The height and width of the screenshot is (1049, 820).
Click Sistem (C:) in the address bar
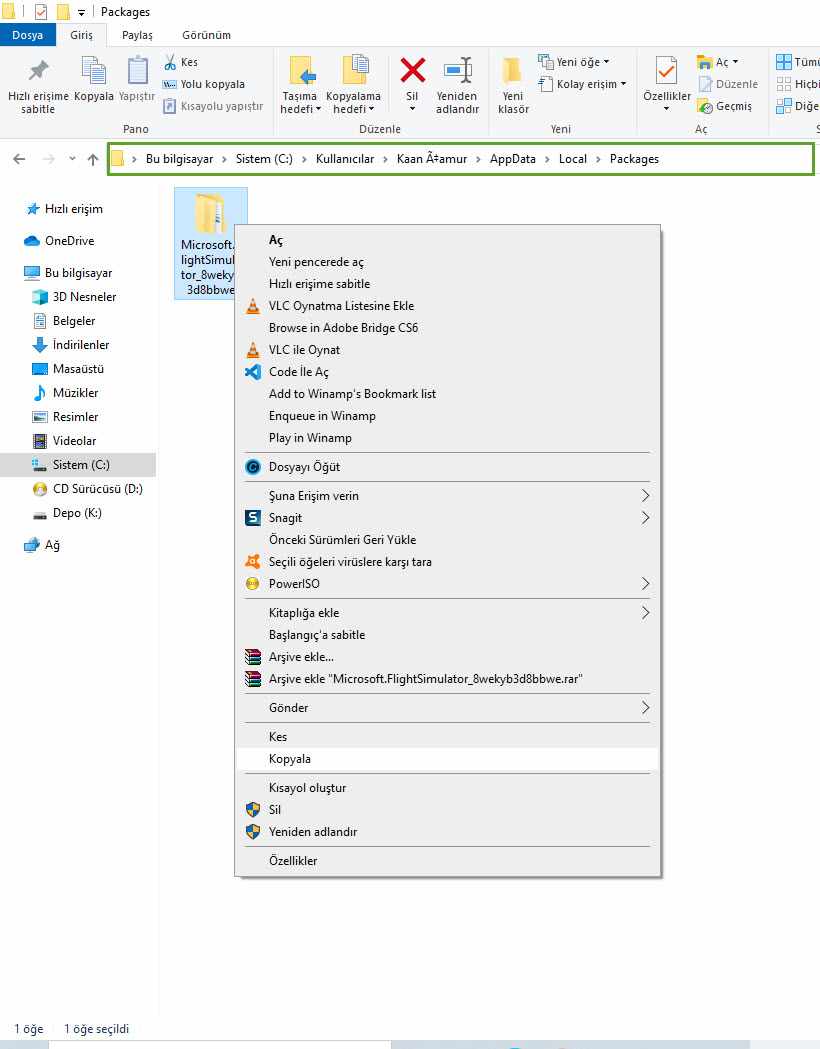pyautogui.click(x=264, y=159)
